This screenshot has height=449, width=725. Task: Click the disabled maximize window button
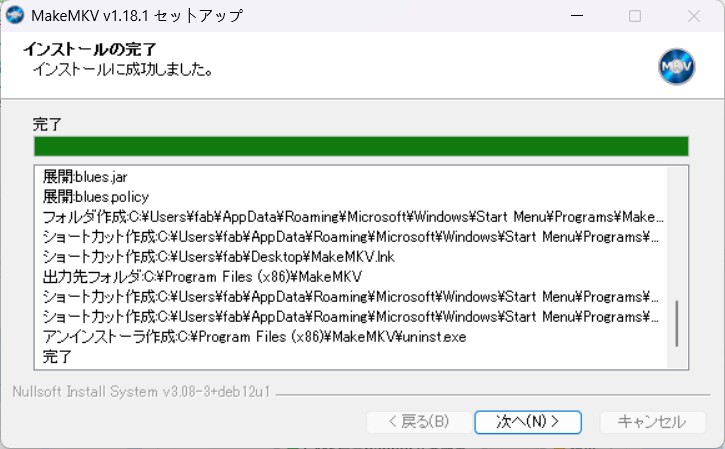click(x=635, y=16)
